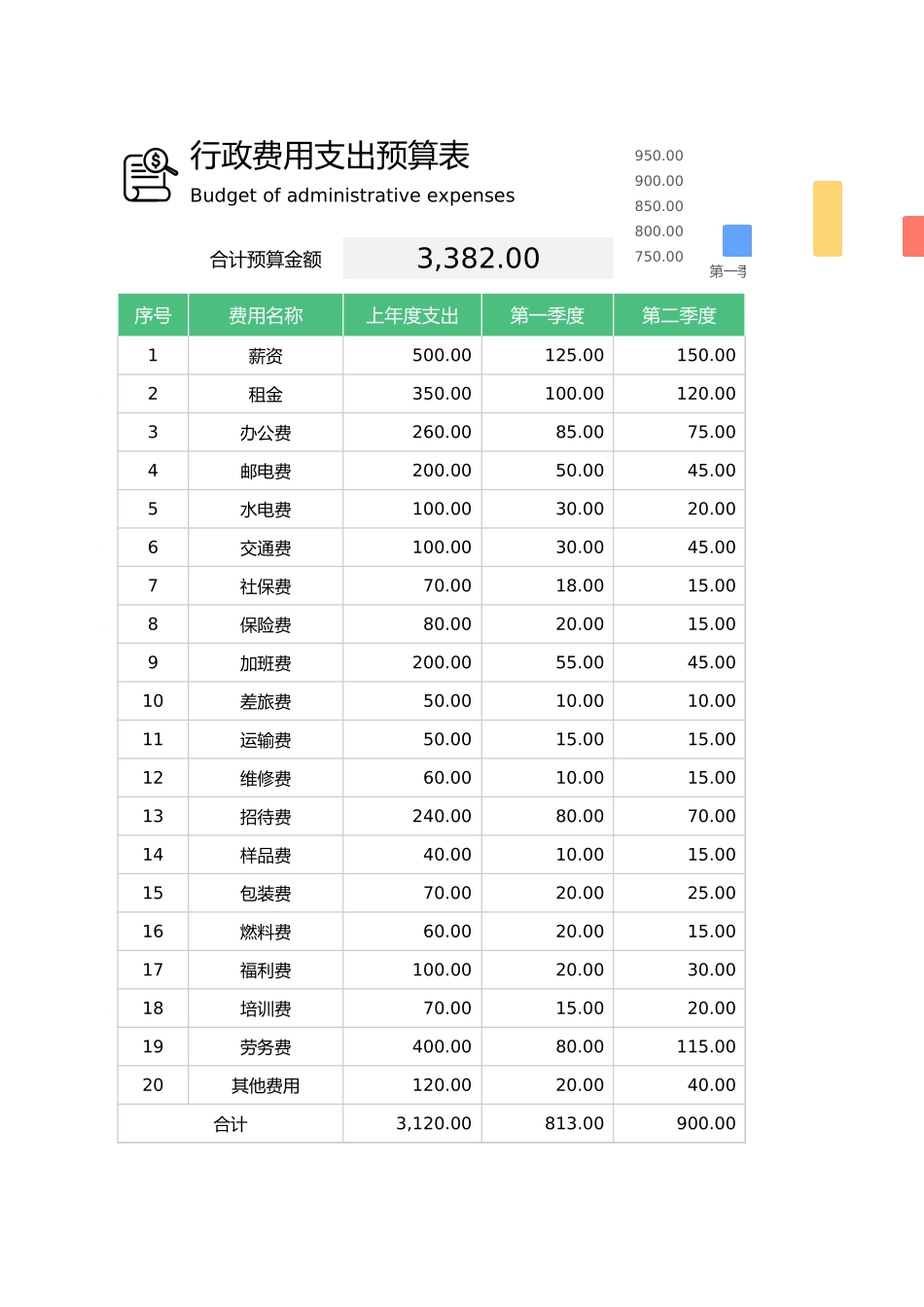Screen dimensions: 924x1307
Task: Click the budget document icon beside the title
Action: (x=148, y=176)
